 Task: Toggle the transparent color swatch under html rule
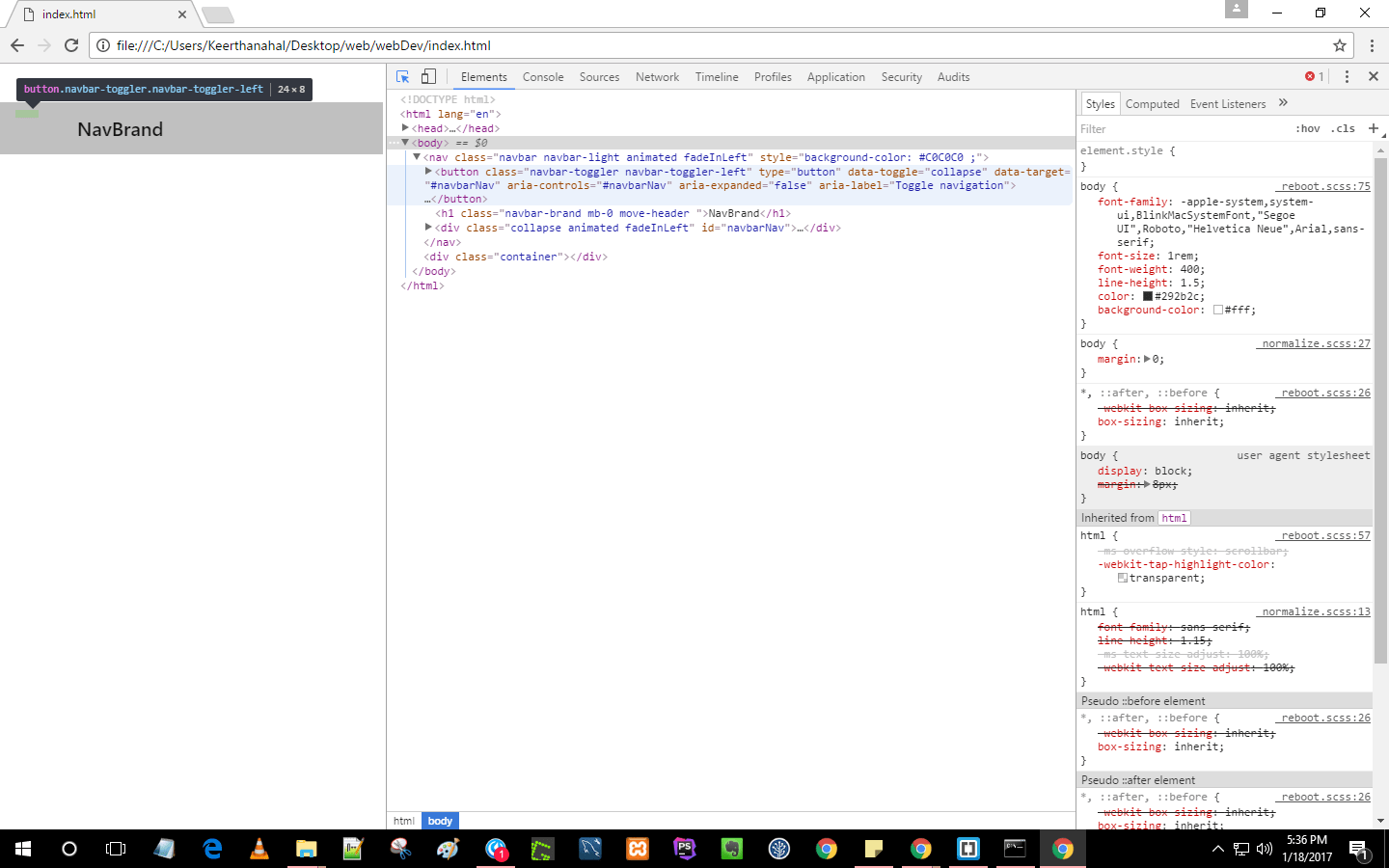coord(1122,577)
